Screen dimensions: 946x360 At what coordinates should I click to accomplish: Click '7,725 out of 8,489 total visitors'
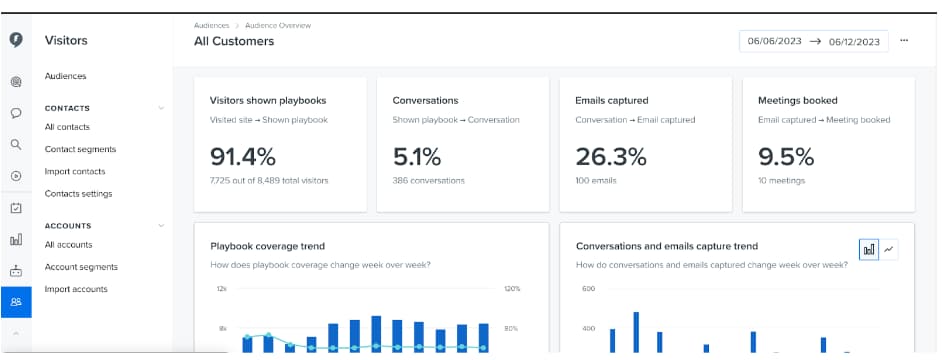pyautogui.click(x=269, y=180)
